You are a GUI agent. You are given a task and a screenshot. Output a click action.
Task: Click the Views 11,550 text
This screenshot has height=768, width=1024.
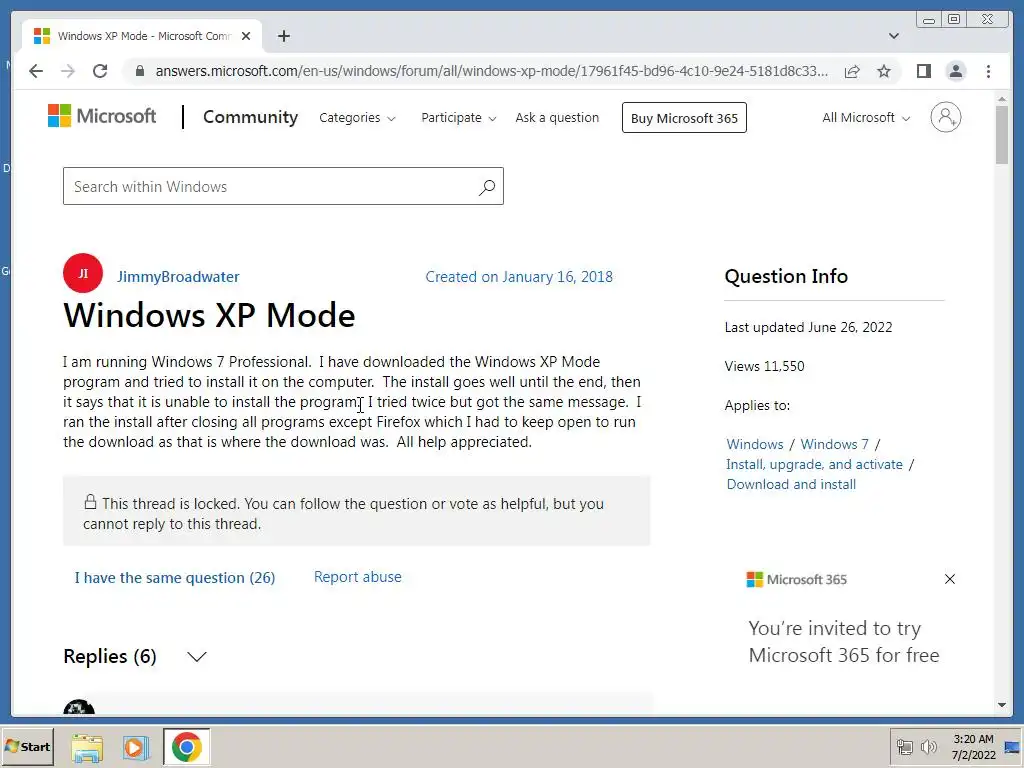[764, 366]
